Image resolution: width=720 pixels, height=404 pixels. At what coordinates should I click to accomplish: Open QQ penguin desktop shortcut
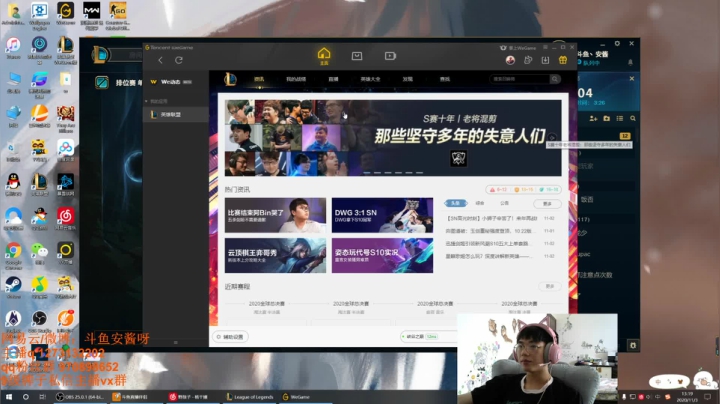click(13, 185)
